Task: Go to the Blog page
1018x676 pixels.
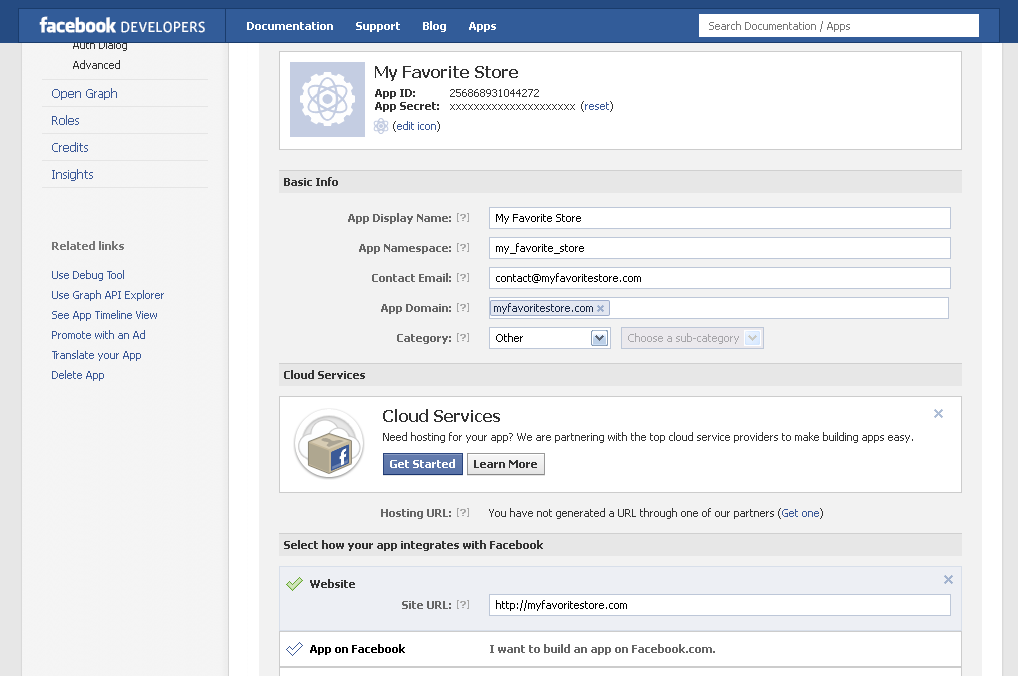Action: coord(434,26)
